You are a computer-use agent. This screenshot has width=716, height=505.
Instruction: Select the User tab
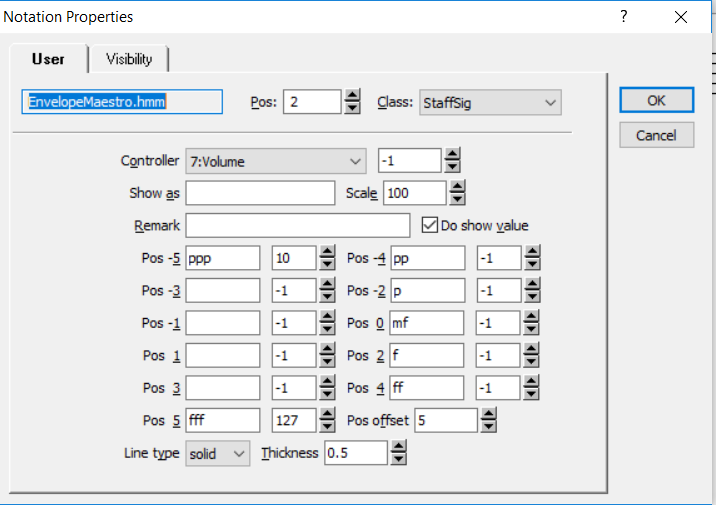tap(48, 59)
